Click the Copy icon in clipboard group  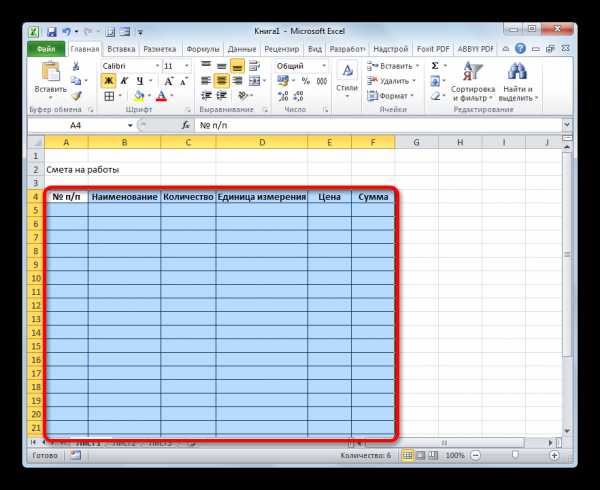pos(76,81)
